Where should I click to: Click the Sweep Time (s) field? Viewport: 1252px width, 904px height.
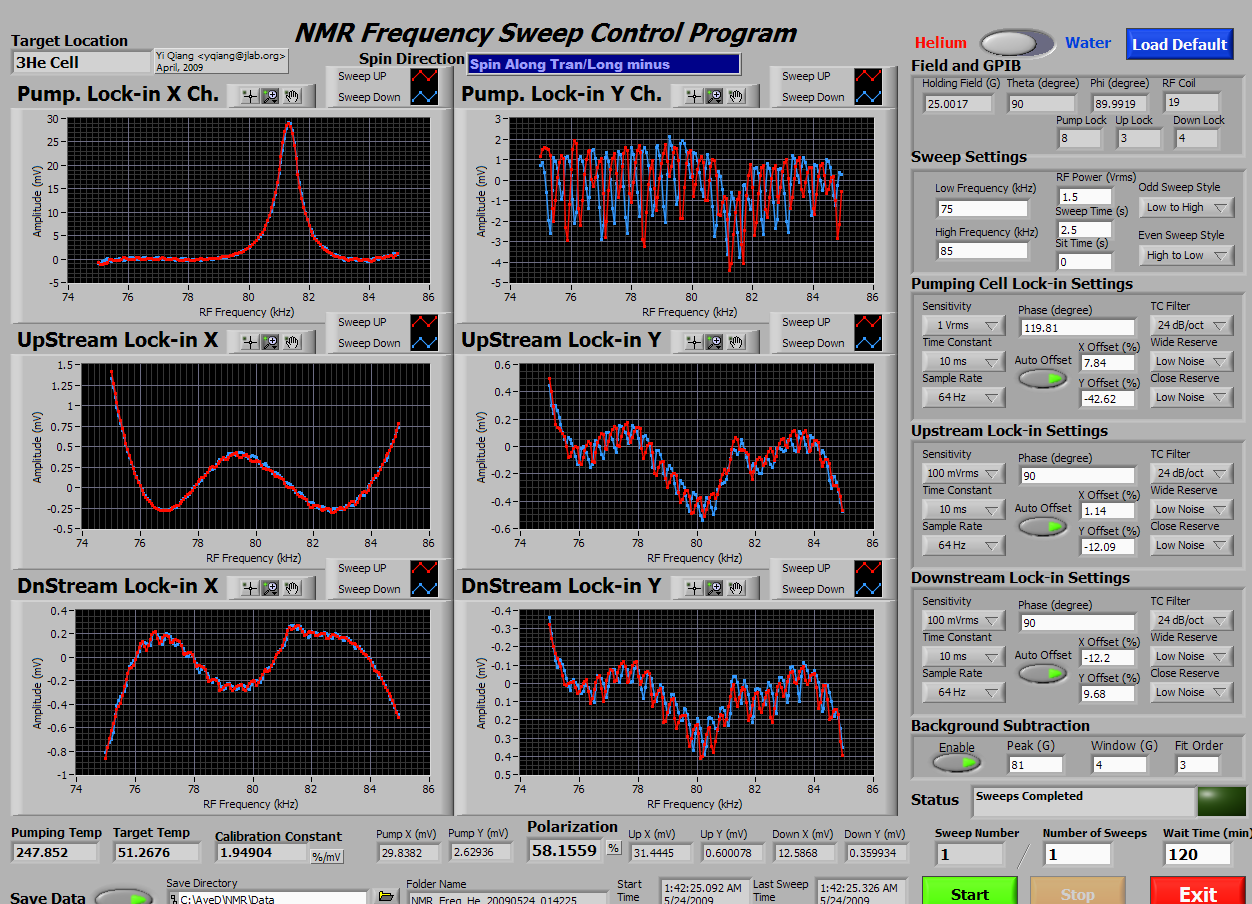coord(1085,230)
